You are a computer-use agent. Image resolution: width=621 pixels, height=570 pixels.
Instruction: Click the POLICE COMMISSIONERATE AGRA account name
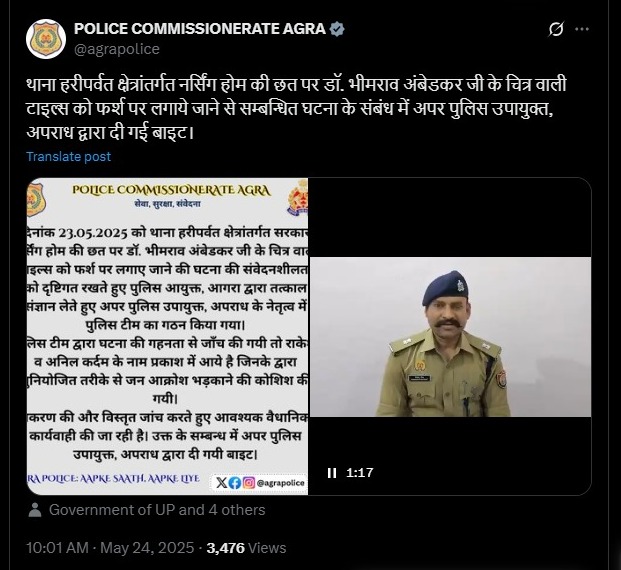coord(200,29)
